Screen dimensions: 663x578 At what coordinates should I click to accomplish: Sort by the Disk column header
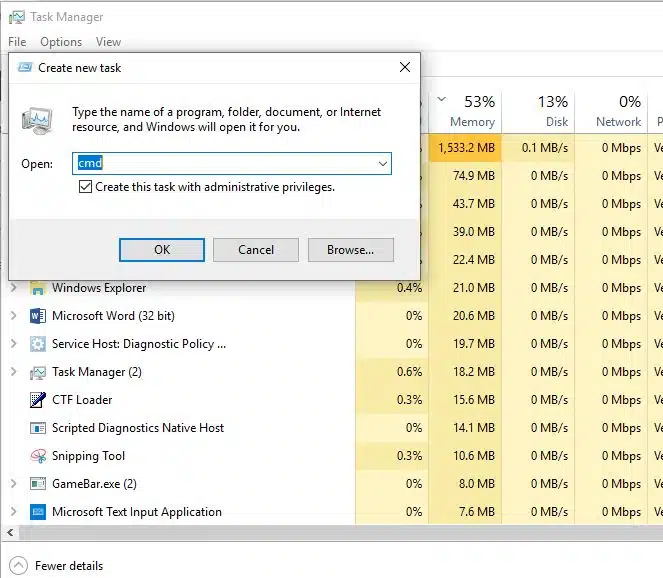click(x=538, y=112)
